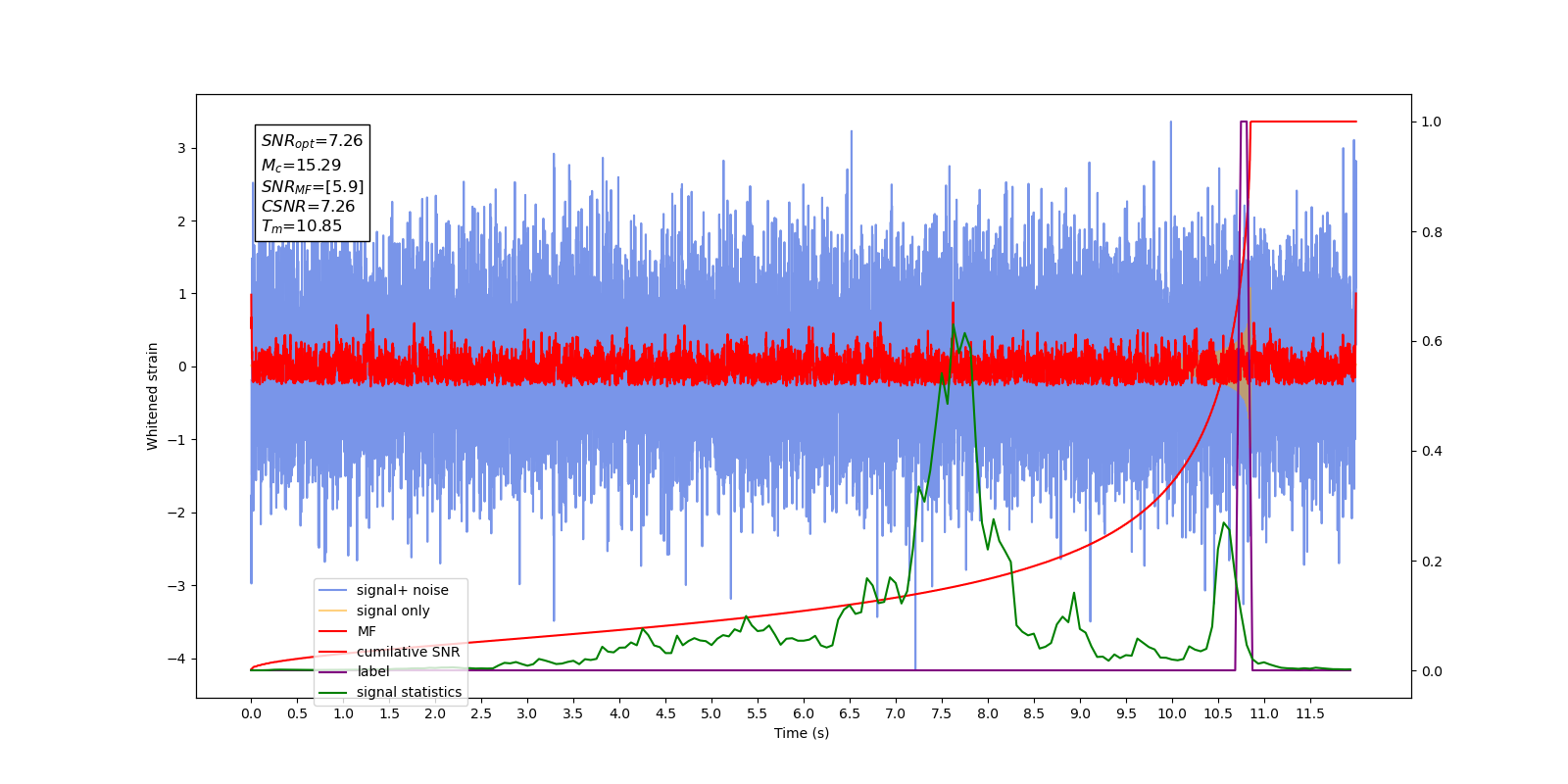Click the CSNR=7.26 annotation text
Screen dimensions: 1568x784
[x=308, y=206]
